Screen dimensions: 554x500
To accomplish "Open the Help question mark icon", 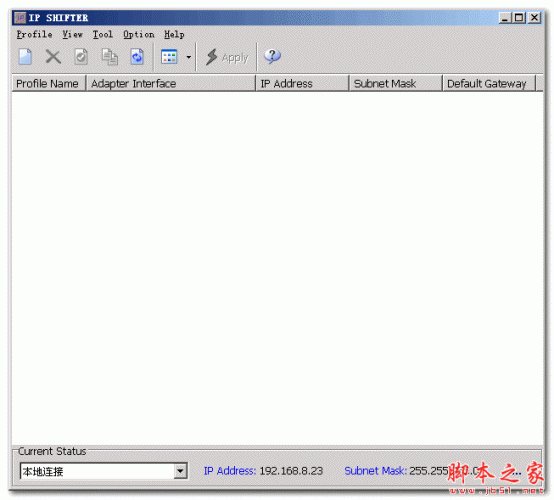I will tap(272, 56).
